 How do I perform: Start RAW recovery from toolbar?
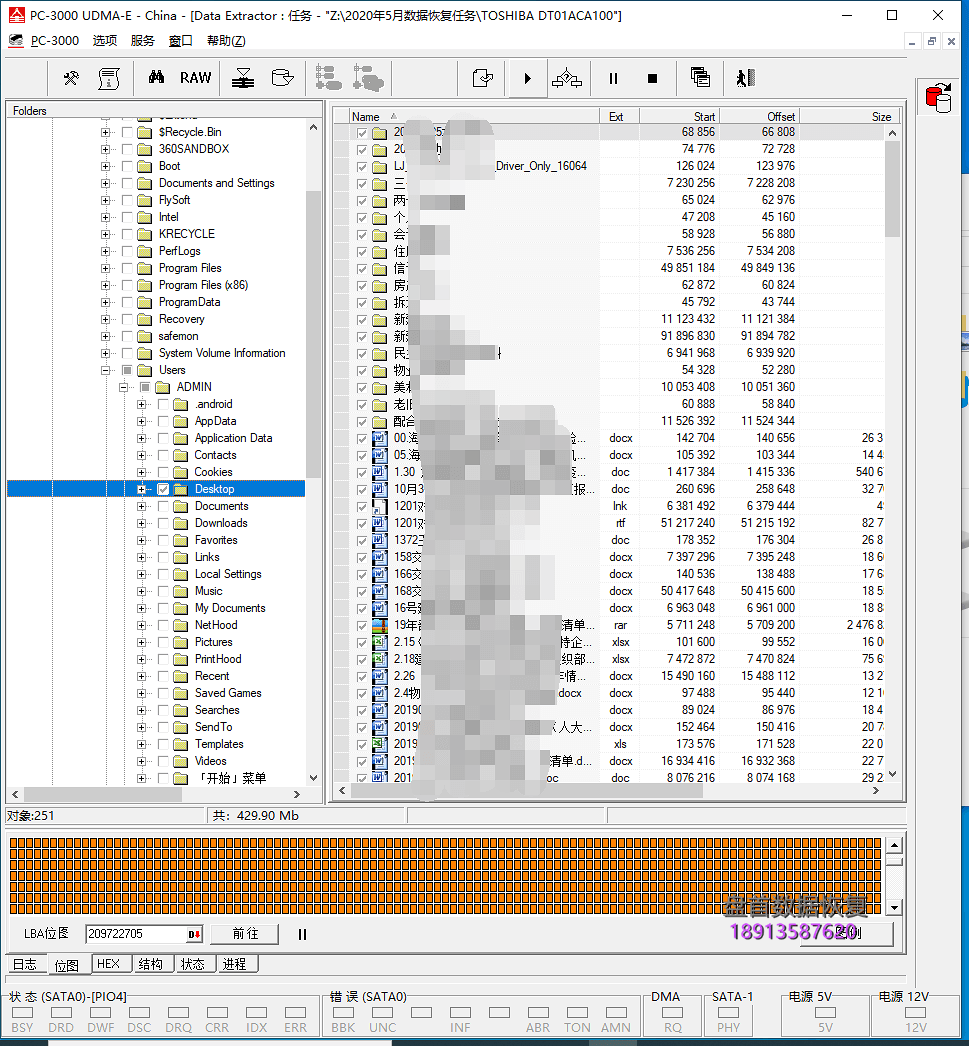click(x=195, y=78)
